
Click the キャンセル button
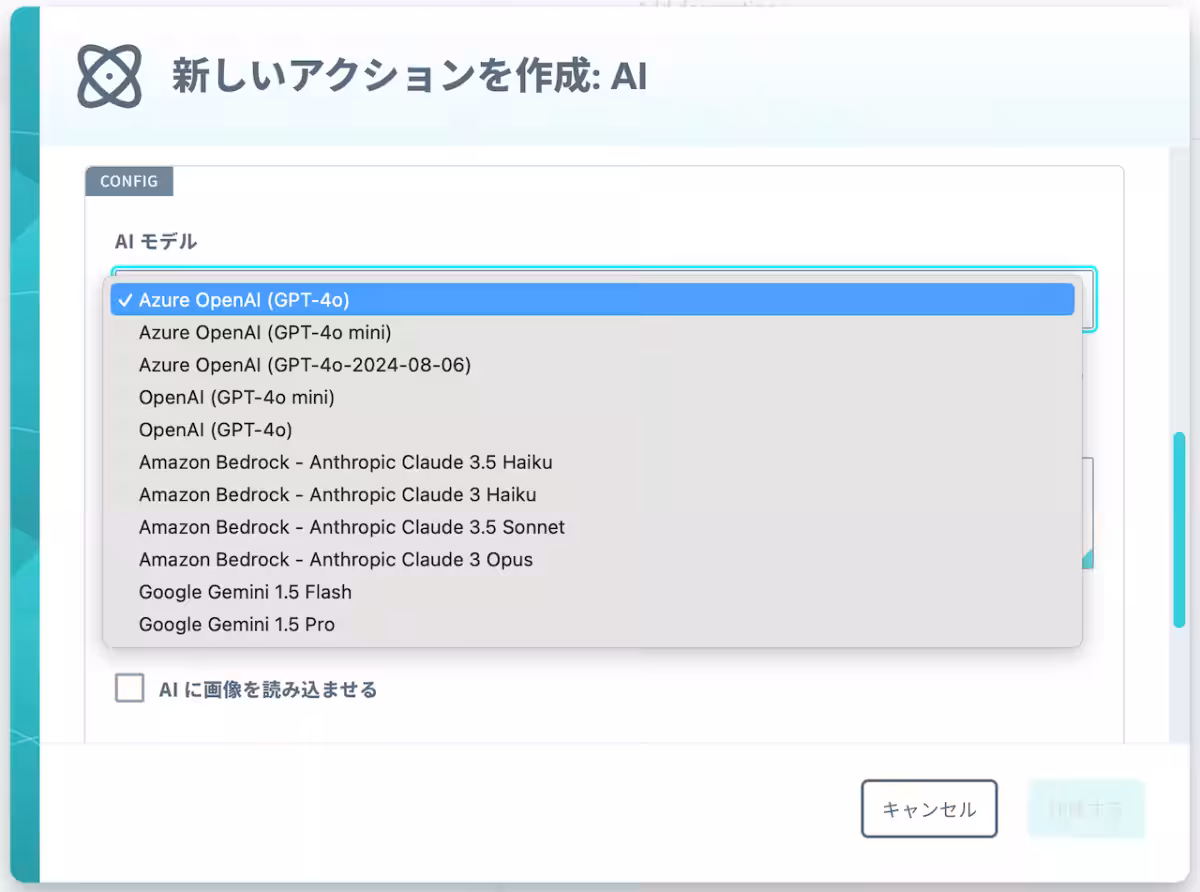pyautogui.click(x=929, y=809)
